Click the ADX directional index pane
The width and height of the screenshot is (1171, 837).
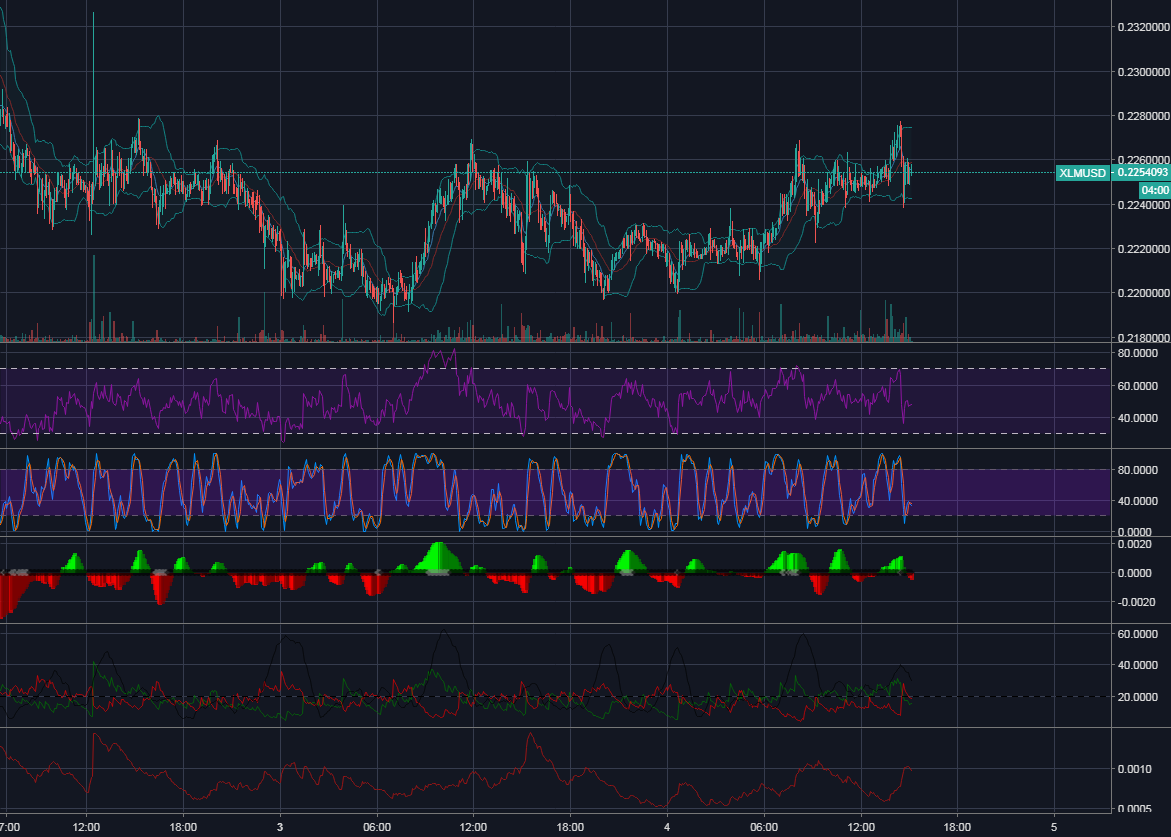click(556, 676)
